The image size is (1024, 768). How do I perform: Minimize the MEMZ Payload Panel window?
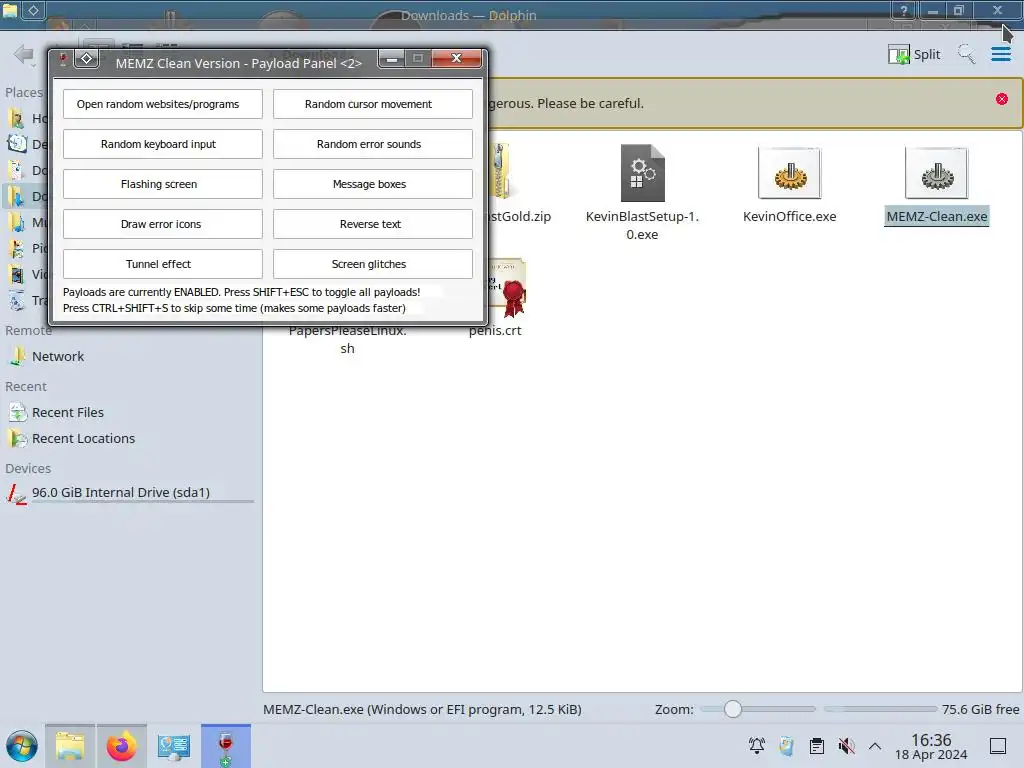click(x=391, y=58)
